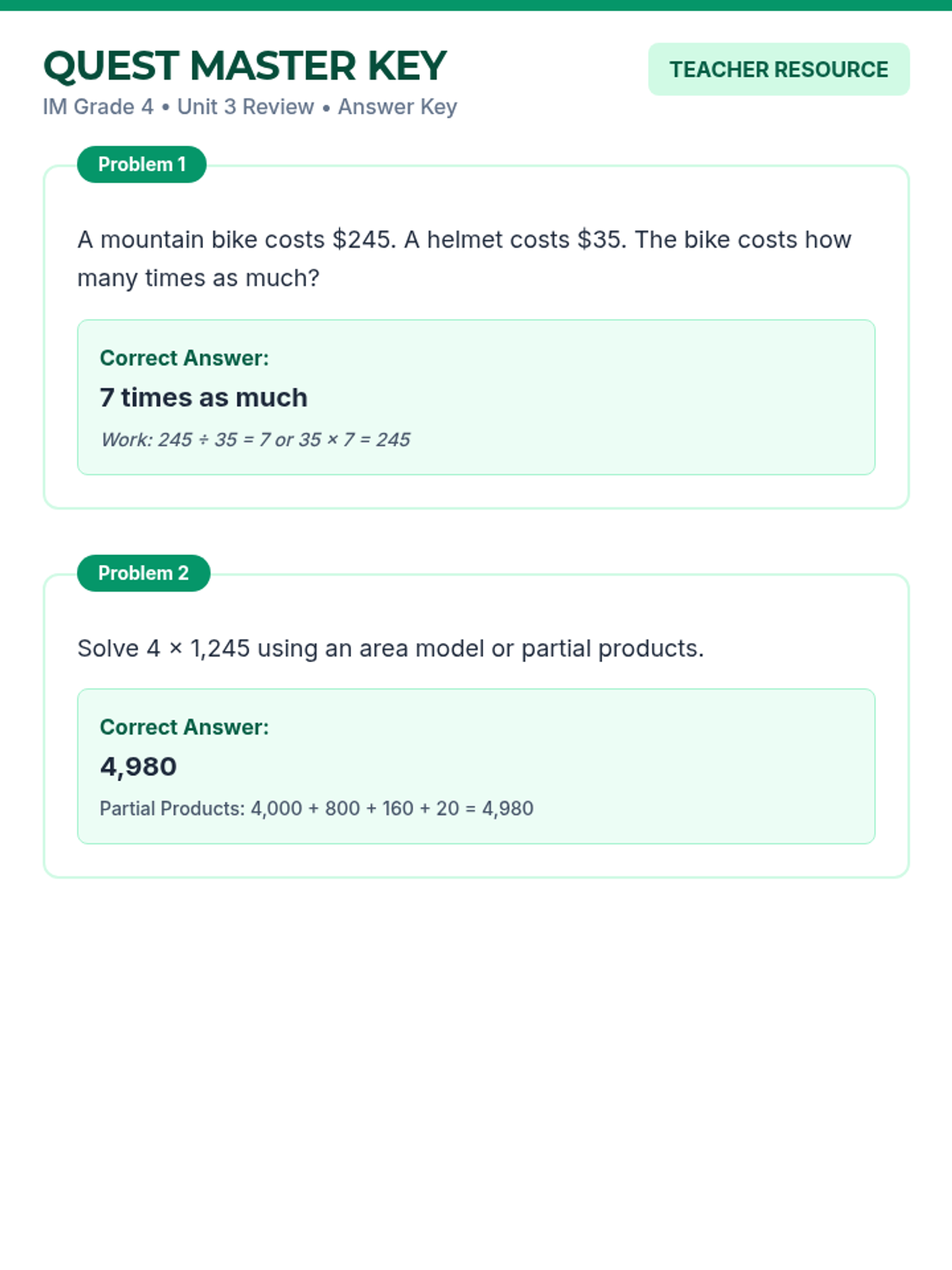Image resolution: width=952 pixels, height=1270 pixels.
Task: Select the Problem 2 badge
Action: coord(144,573)
